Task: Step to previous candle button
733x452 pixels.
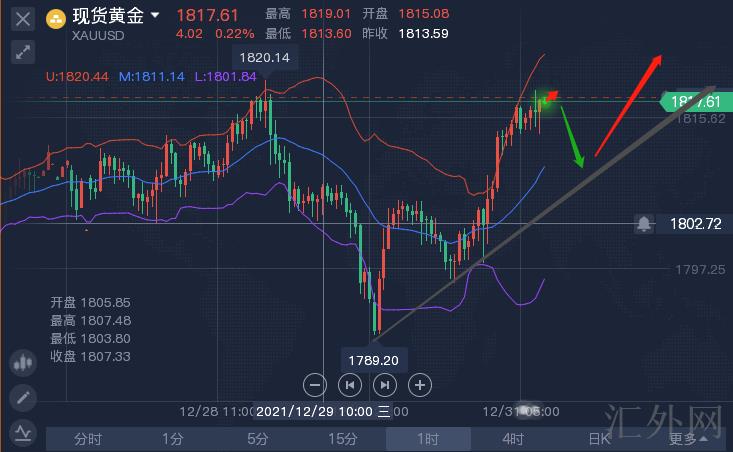Action: pos(350,384)
